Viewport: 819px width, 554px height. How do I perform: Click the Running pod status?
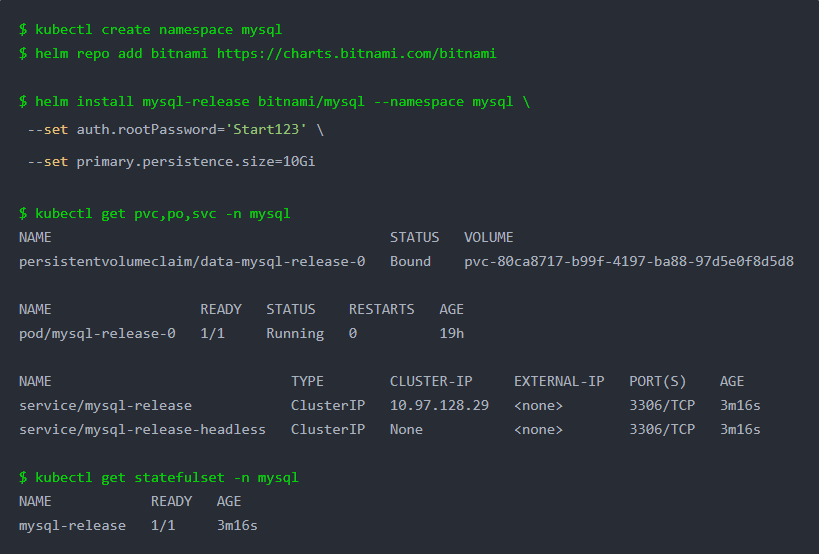click(x=295, y=334)
